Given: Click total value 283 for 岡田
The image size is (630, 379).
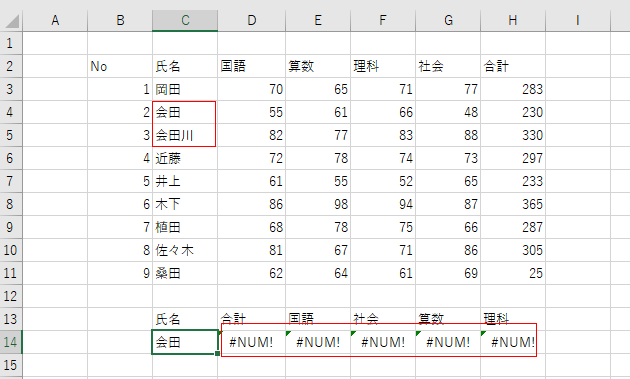Looking at the screenshot, I should (513, 89).
